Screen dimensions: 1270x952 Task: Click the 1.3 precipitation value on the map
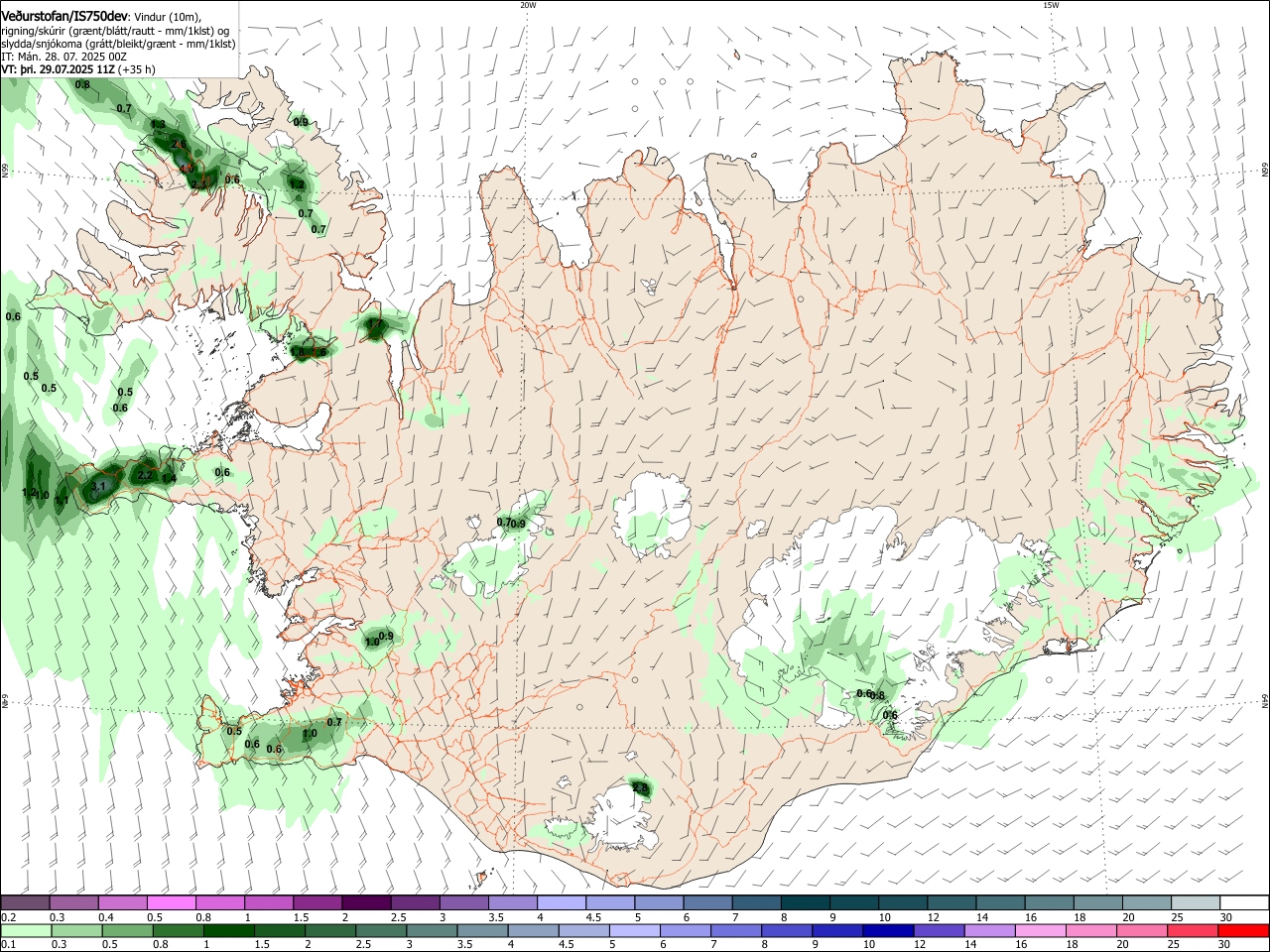point(158,124)
